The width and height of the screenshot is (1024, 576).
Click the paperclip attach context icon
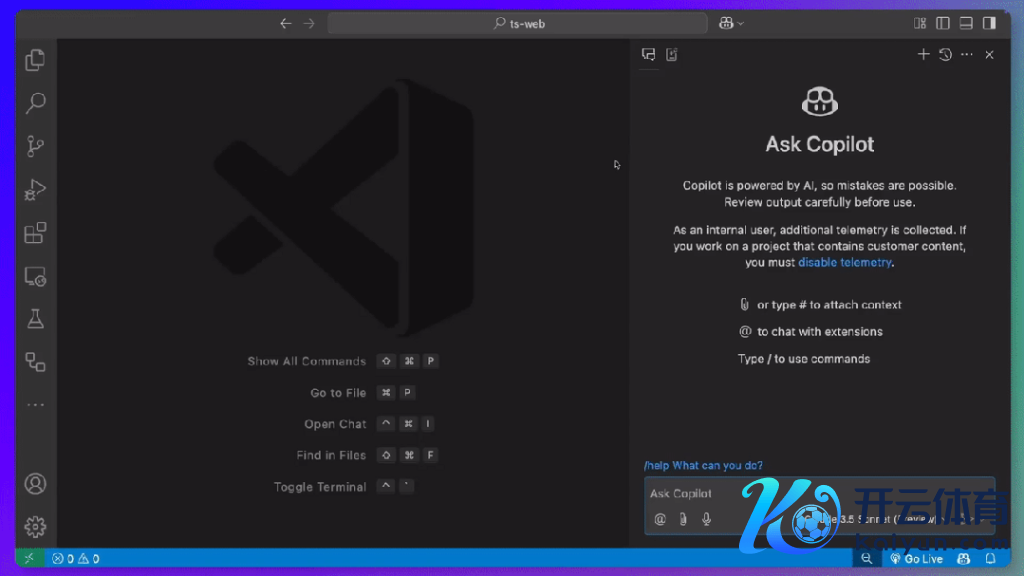pyautogui.click(x=683, y=519)
